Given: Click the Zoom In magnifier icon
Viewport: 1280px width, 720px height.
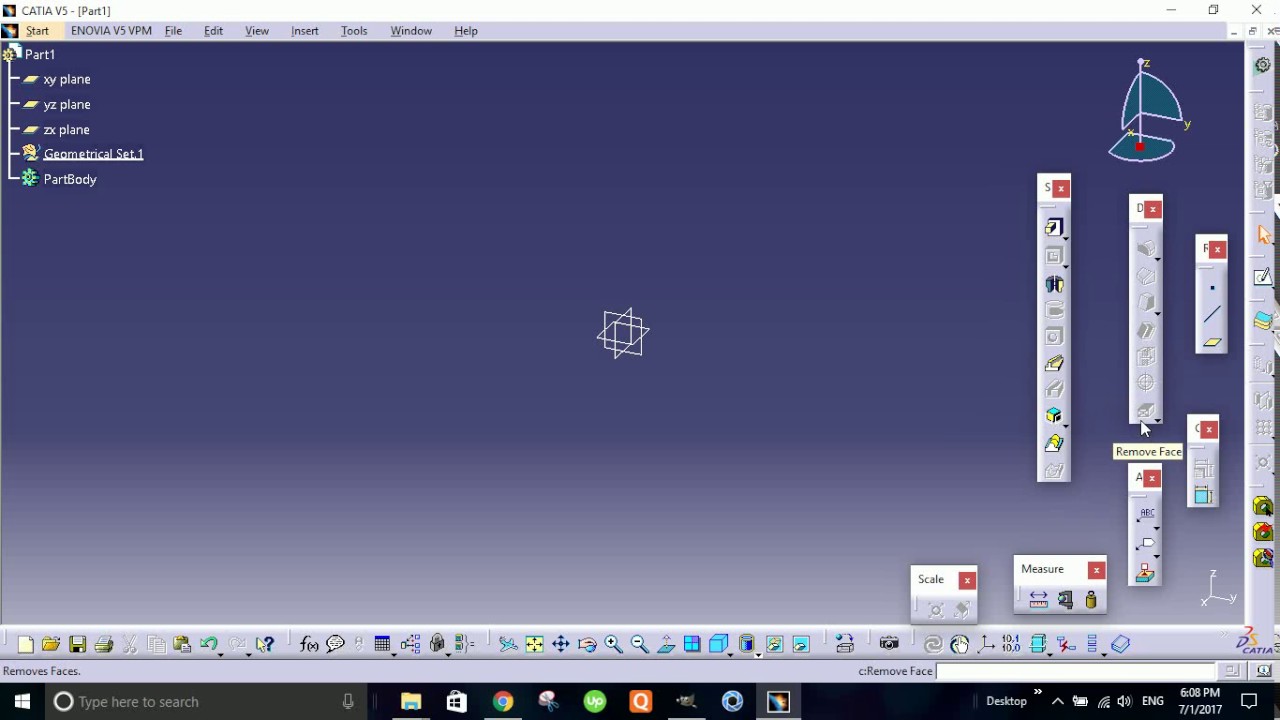Looking at the screenshot, I should click(613, 645).
